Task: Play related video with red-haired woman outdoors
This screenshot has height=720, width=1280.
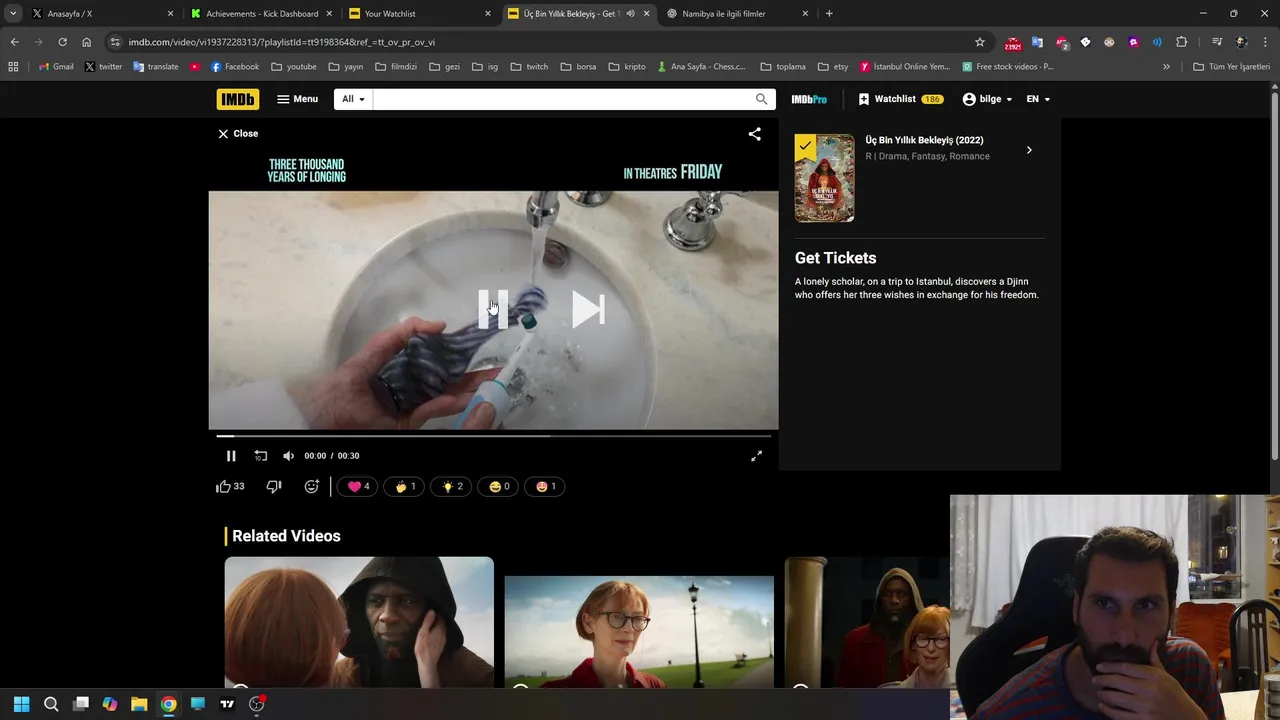Action: [x=639, y=632]
